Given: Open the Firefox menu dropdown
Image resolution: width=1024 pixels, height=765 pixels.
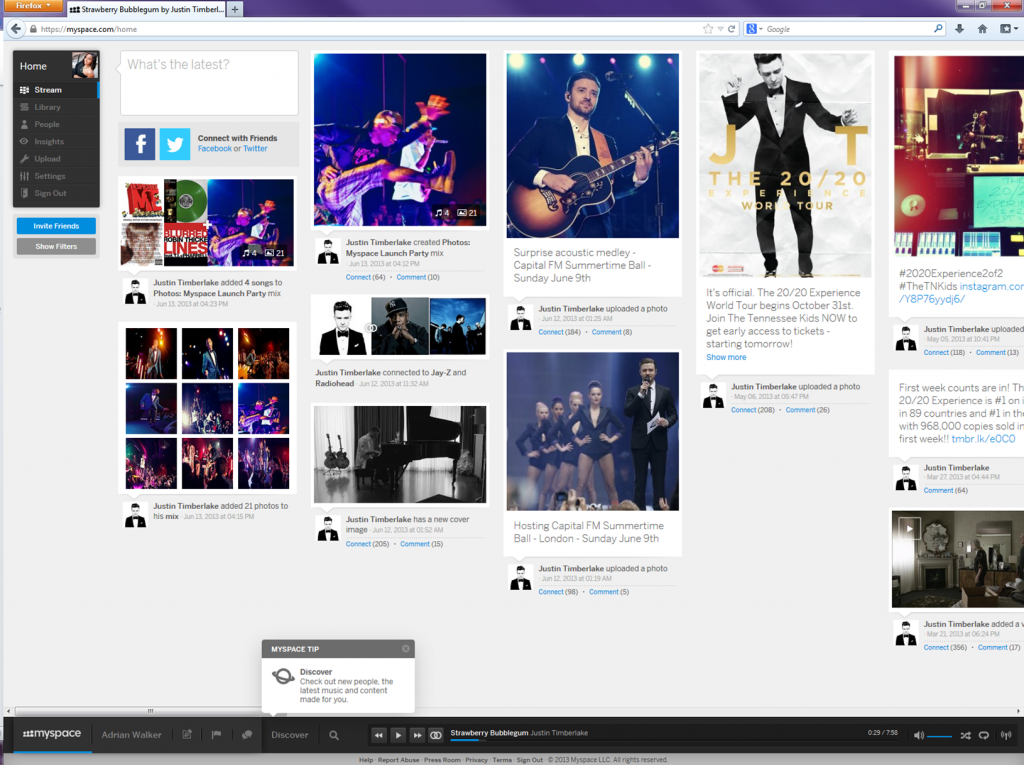Looking at the screenshot, I should (x=34, y=6).
